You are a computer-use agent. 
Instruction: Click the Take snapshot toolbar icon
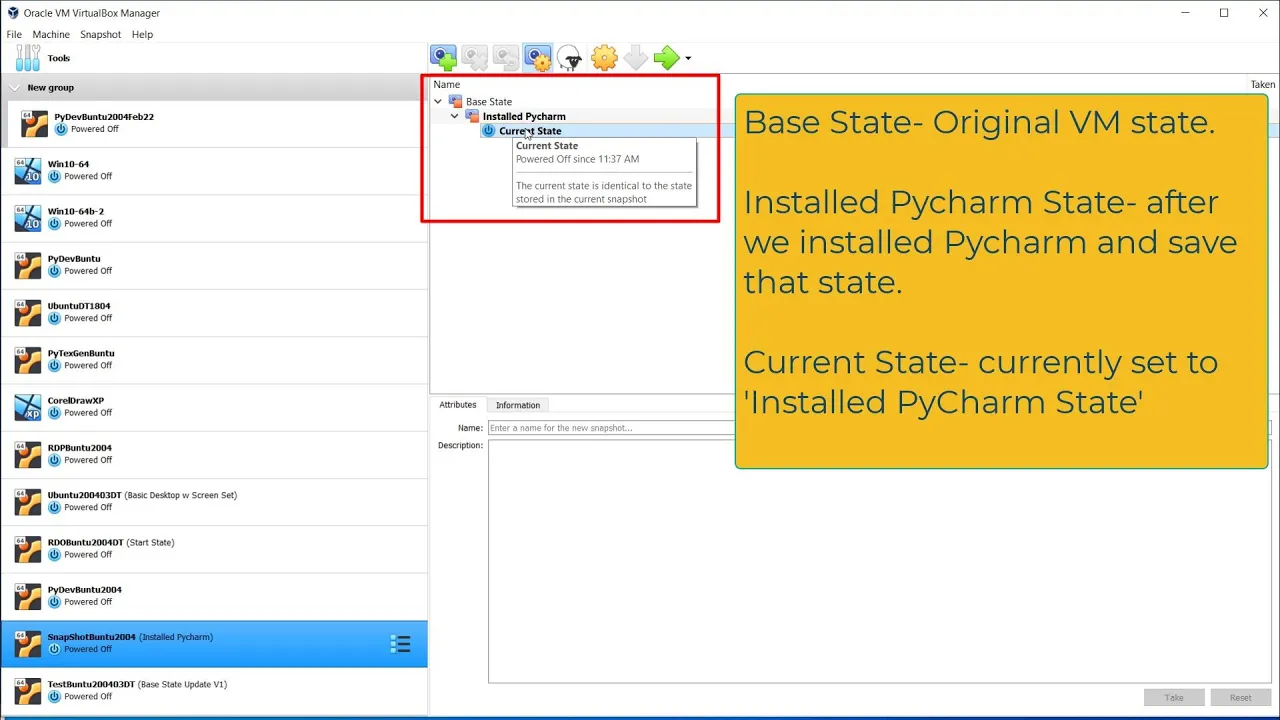(443, 58)
